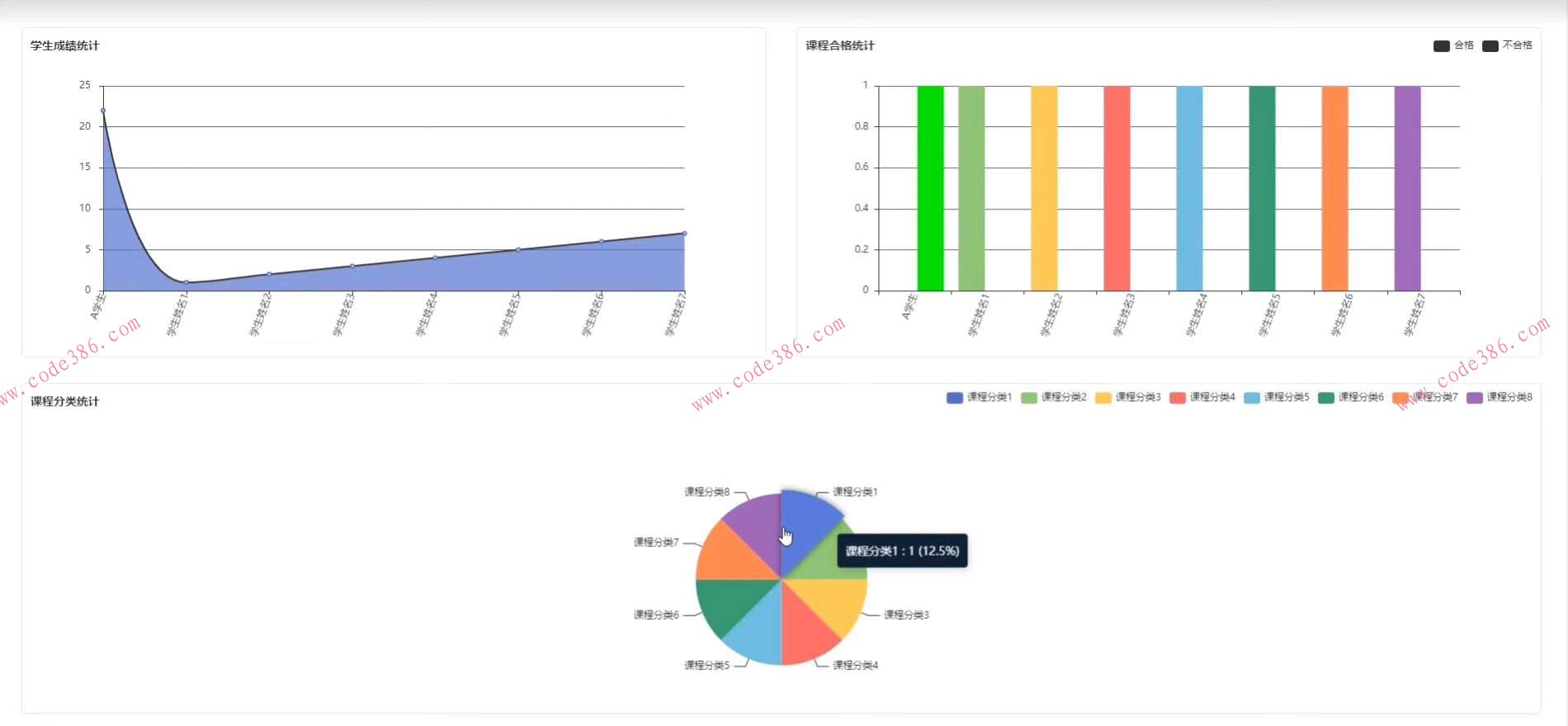Click the purple bar for 学生姓名7
The image size is (1568, 726).
point(1407,188)
